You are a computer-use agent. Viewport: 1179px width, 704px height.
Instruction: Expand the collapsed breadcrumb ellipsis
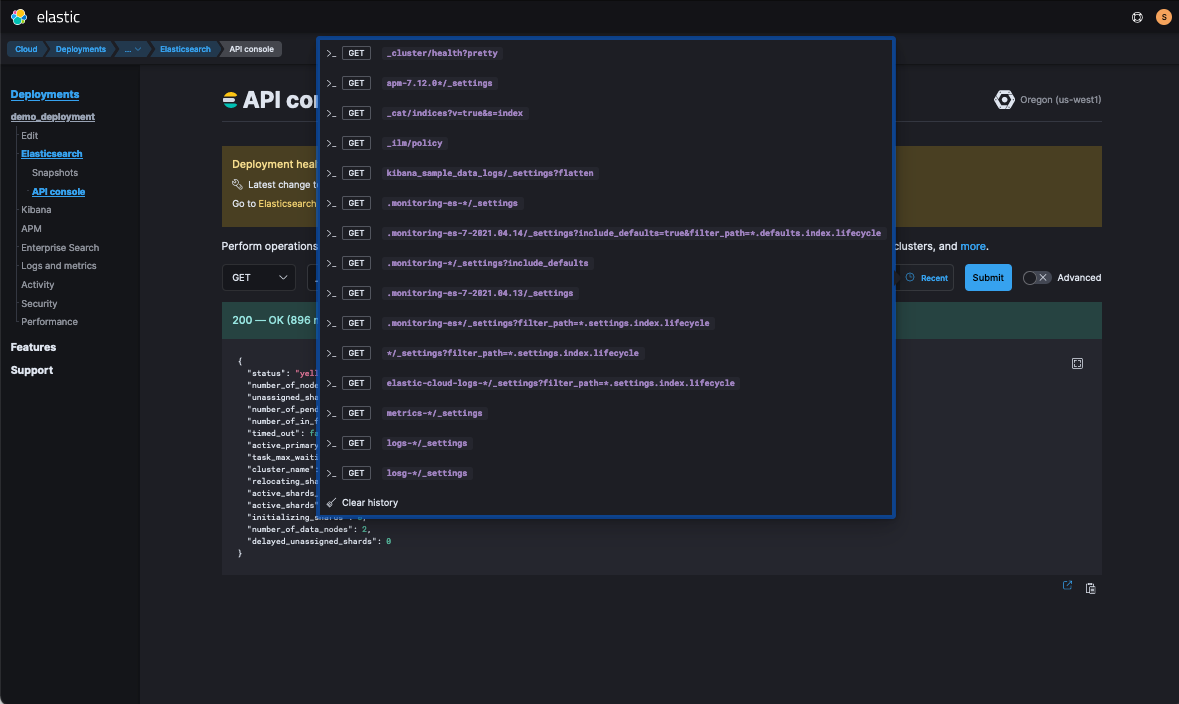(132, 49)
